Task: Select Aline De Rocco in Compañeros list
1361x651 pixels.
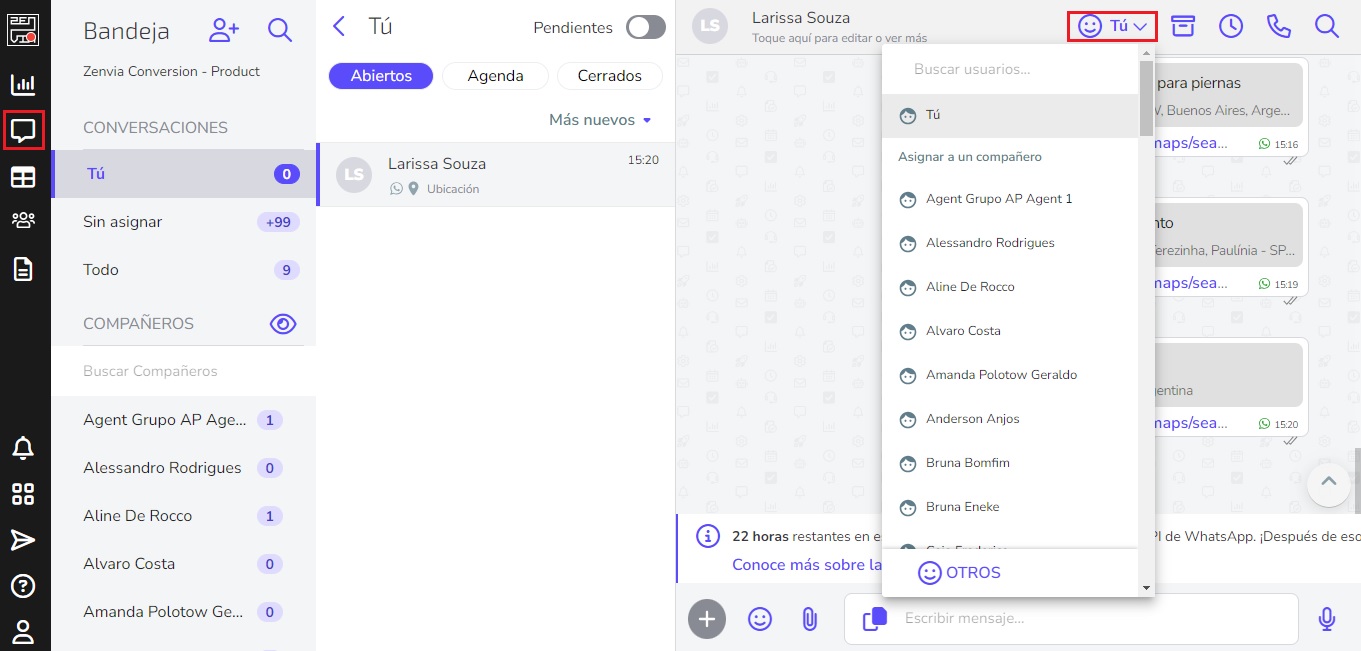Action: click(x=184, y=516)
